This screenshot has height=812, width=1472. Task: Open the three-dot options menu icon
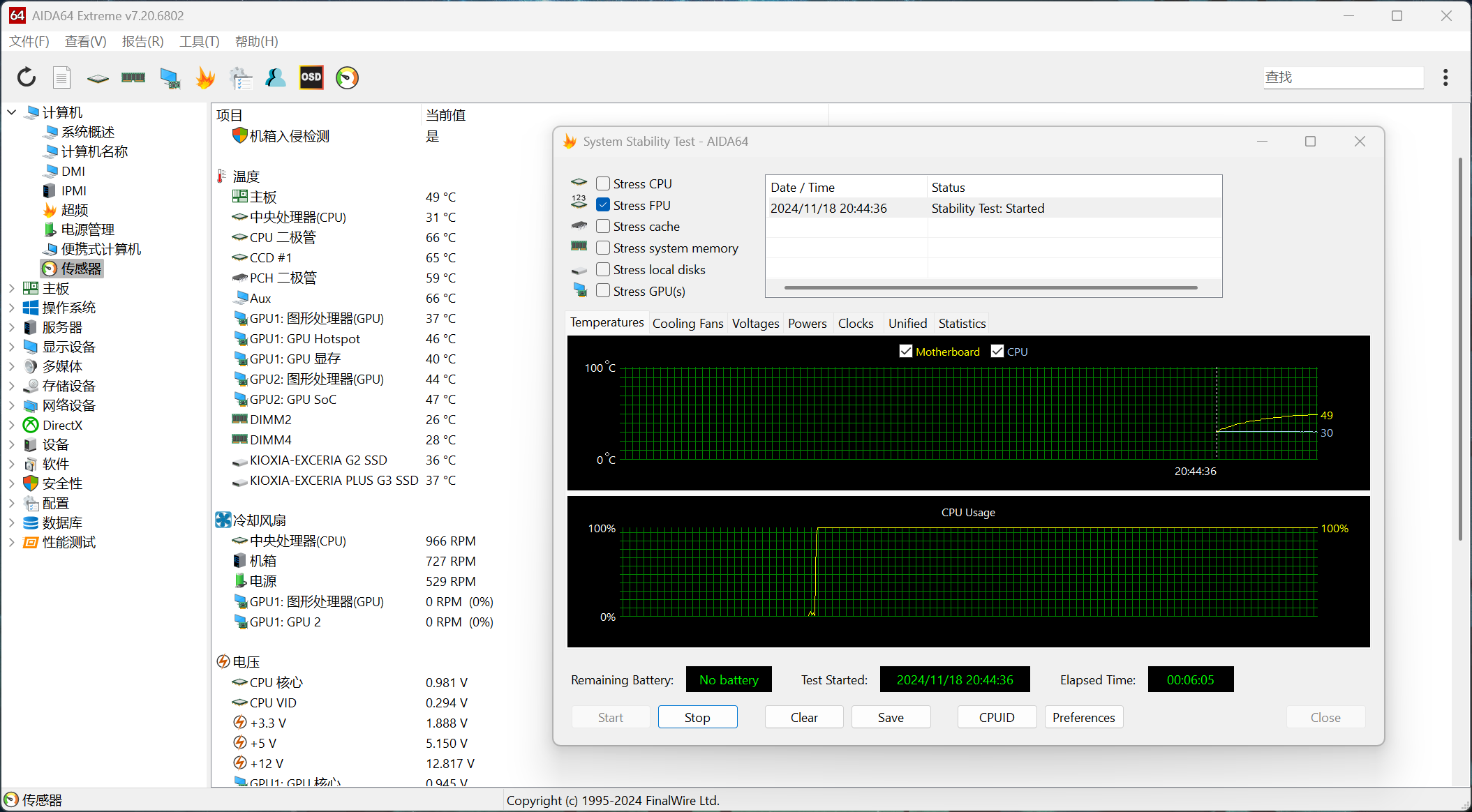click(1445, 77)
